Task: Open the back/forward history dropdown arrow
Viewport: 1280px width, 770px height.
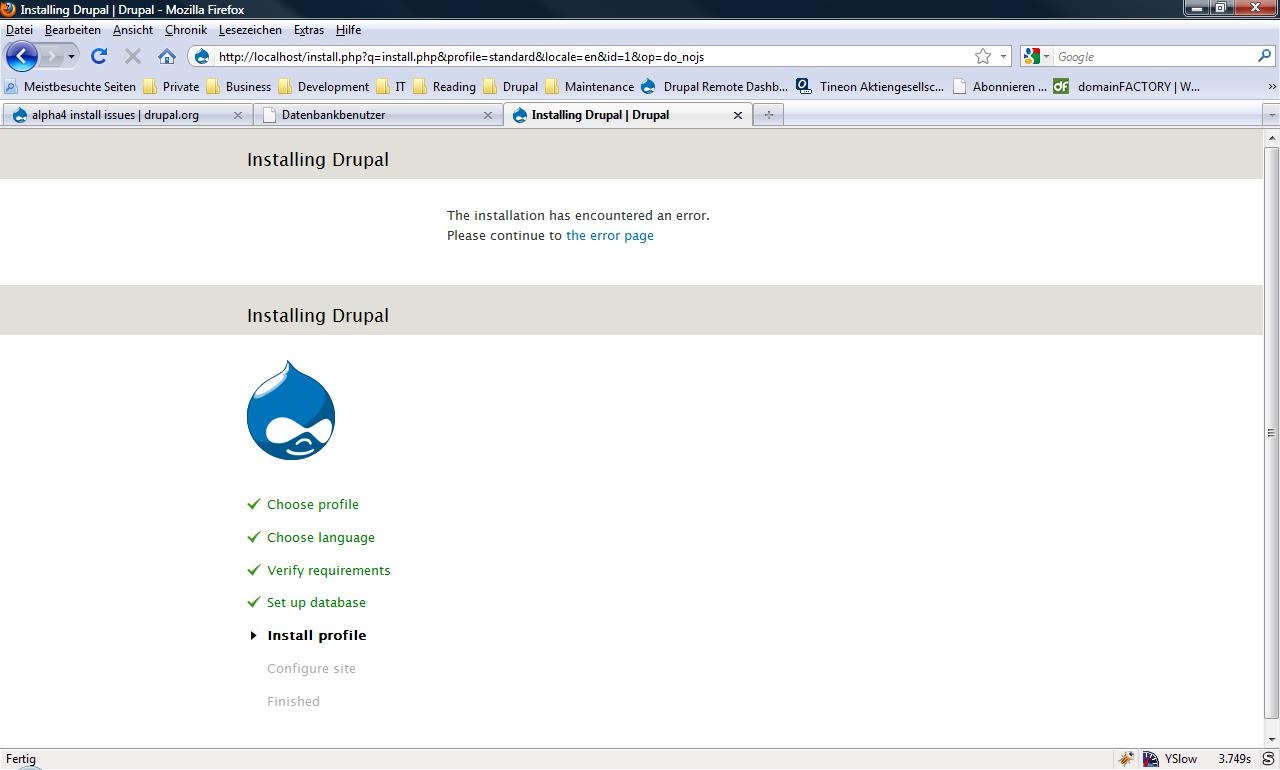Action: (x=71, y=57)
